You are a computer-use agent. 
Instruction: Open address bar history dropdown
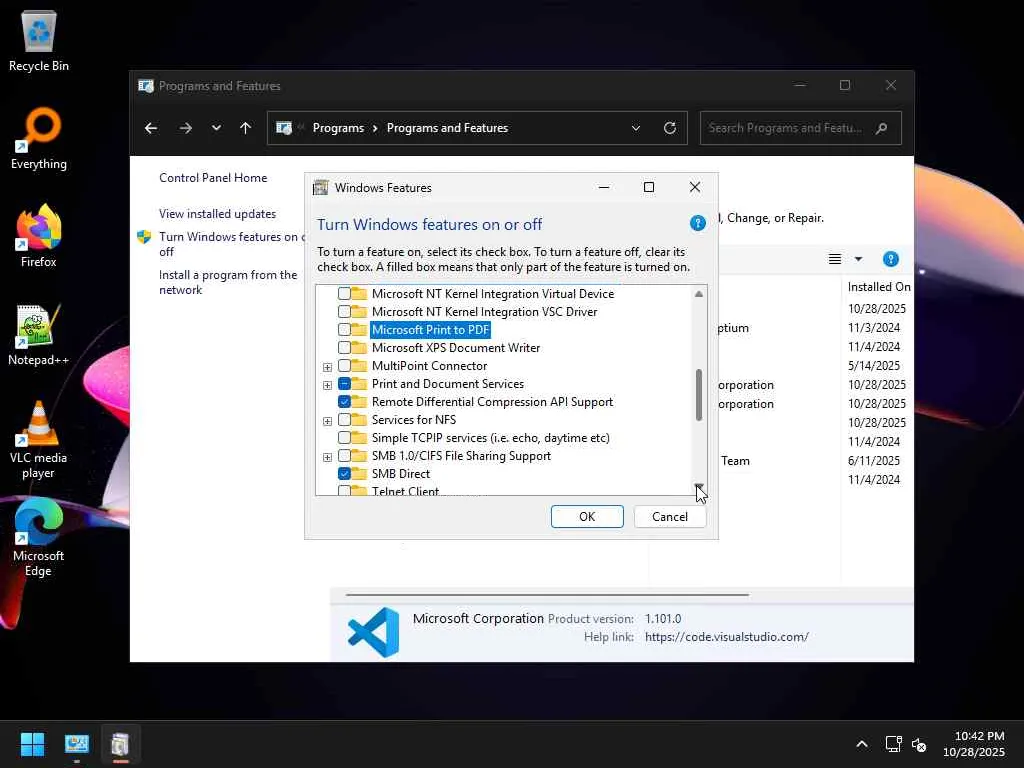(x=635, y=128)
